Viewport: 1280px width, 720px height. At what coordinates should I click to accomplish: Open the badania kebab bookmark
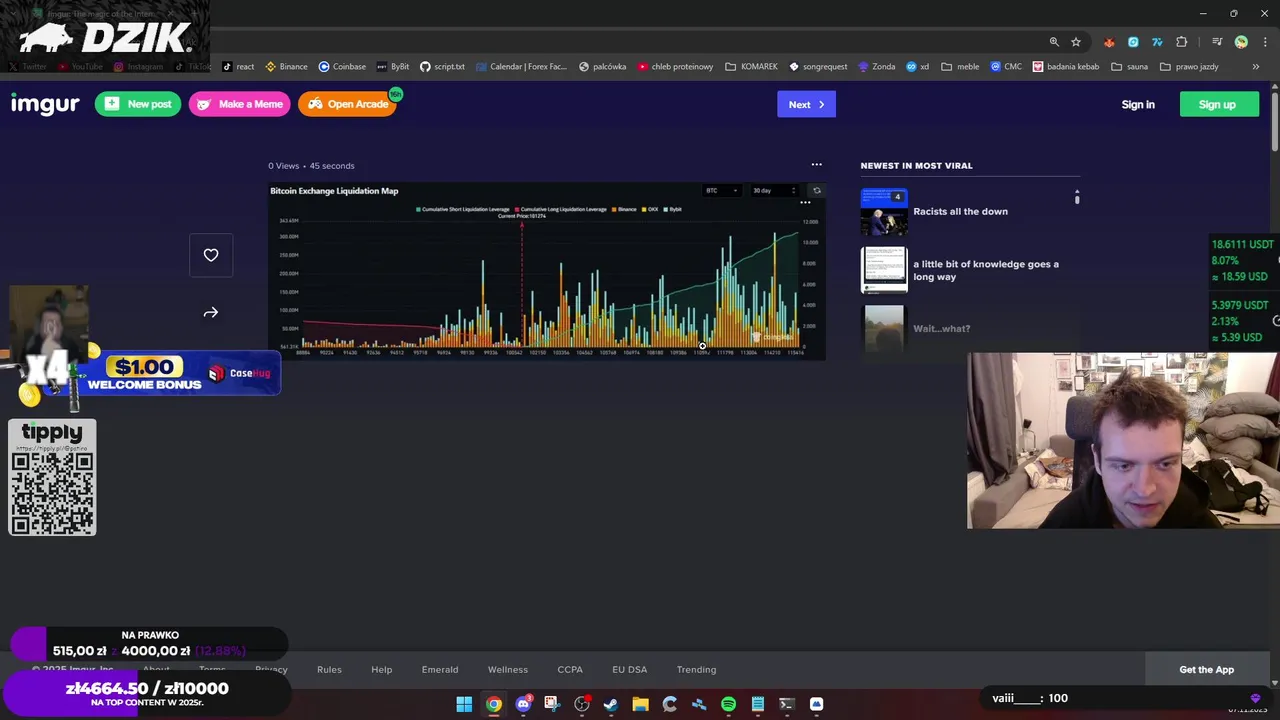click(1066, 67)
